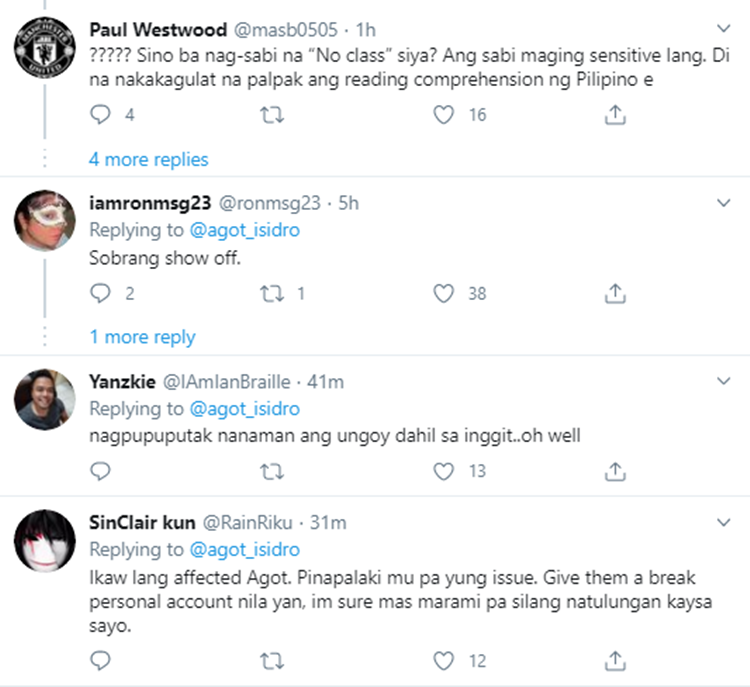Image resolution: width=750 pixels, height=687 pixels.
Task: Open reply box on iamronmsg23's tweet
Action: tap(100, 293)
